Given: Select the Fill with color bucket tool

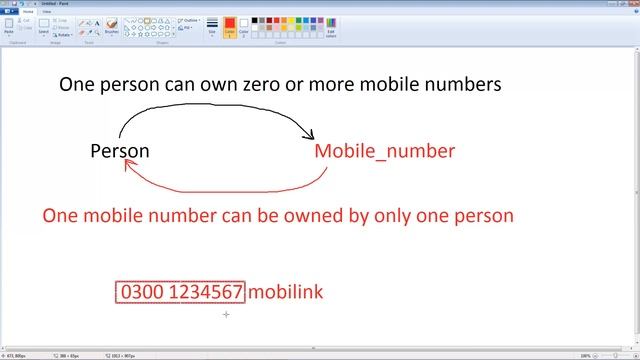Looking at the screenshot, I should 89,23.
